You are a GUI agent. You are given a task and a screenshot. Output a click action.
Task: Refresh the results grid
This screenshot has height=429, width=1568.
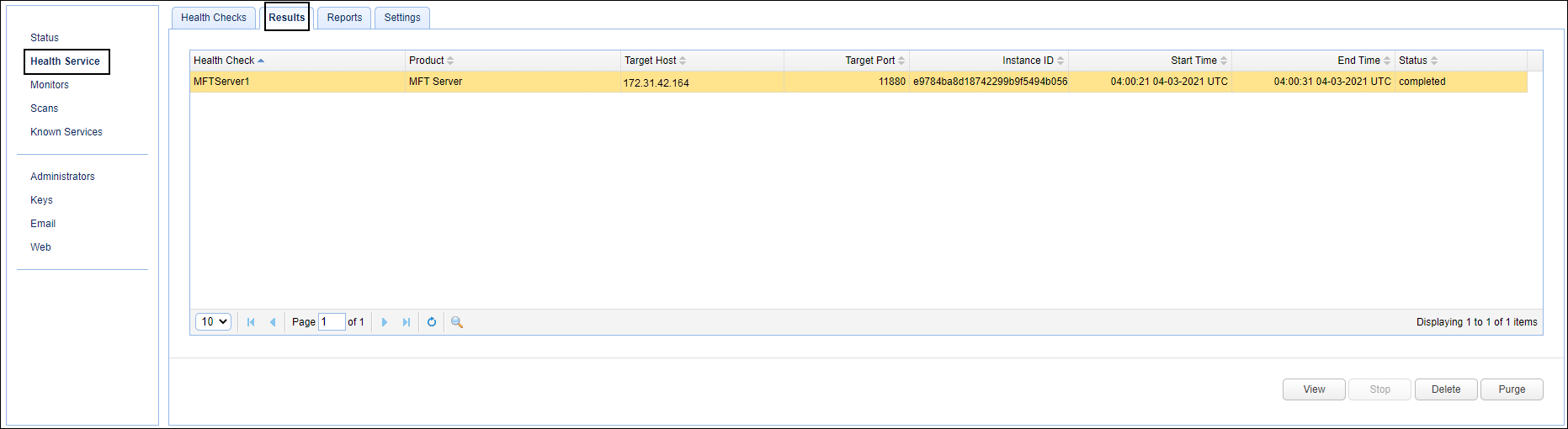432,322
